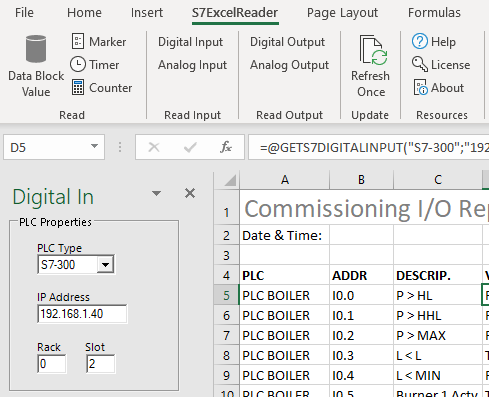The height and width of the screenshot is (397, 489).
Task: Click 'PLC BOILER' cell in row 5
Action: coord(285,295)
